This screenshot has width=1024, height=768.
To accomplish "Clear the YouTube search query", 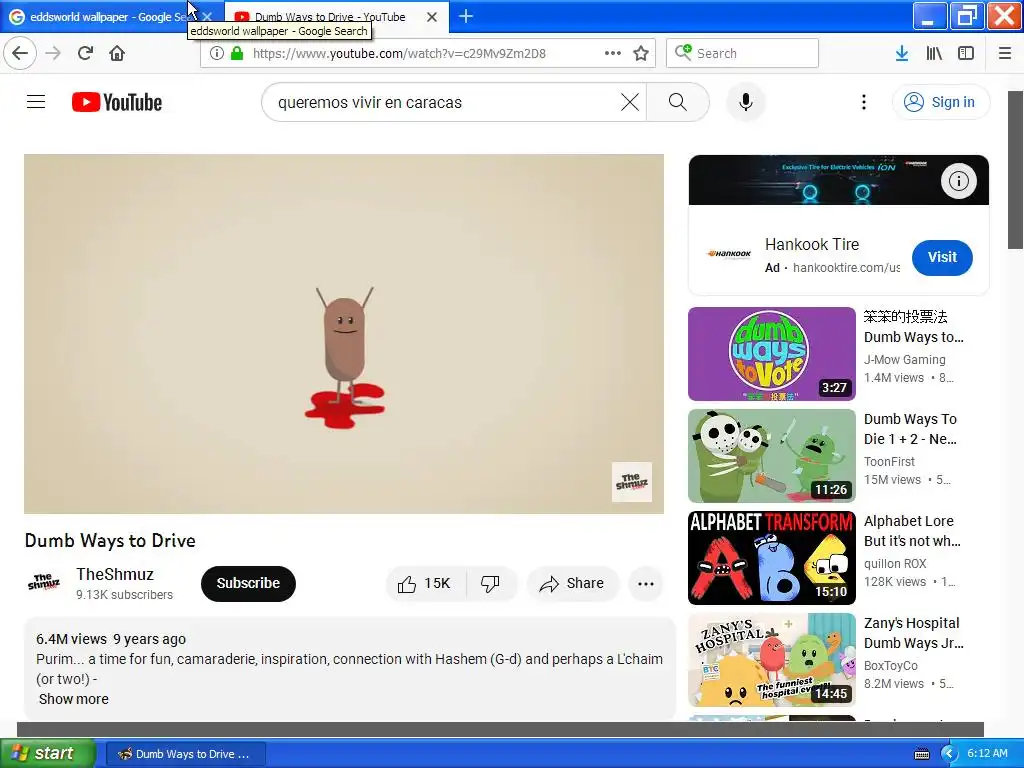I will (x=630, y=102).
